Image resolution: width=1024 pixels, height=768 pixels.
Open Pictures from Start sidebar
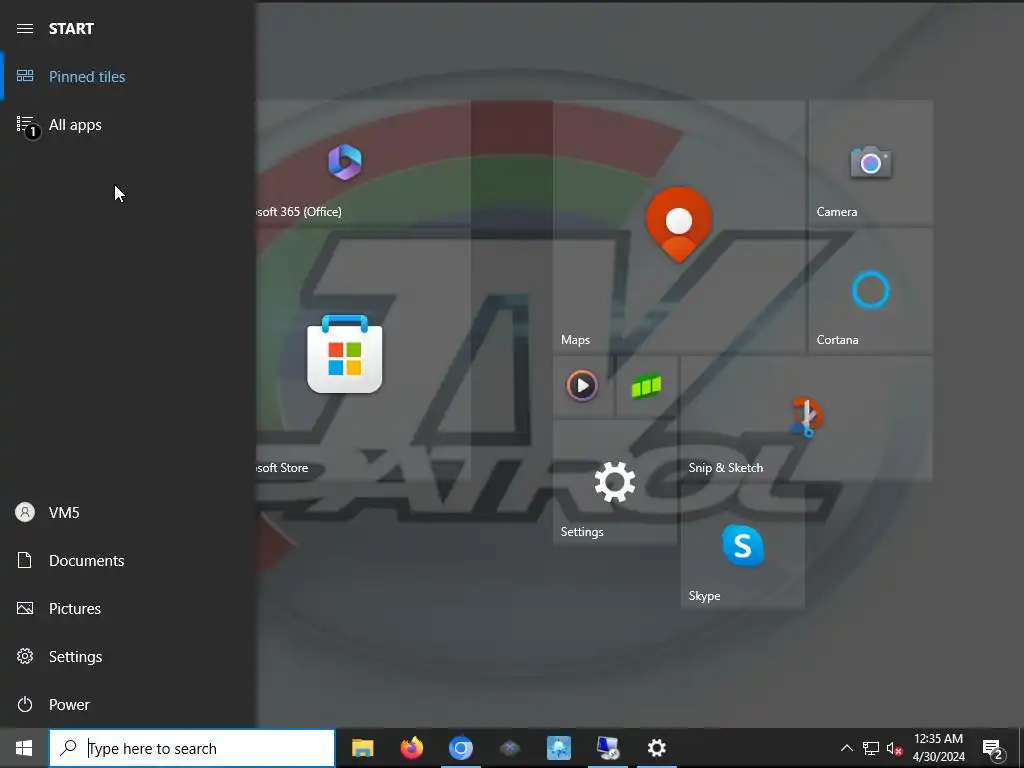click(128, 609)
